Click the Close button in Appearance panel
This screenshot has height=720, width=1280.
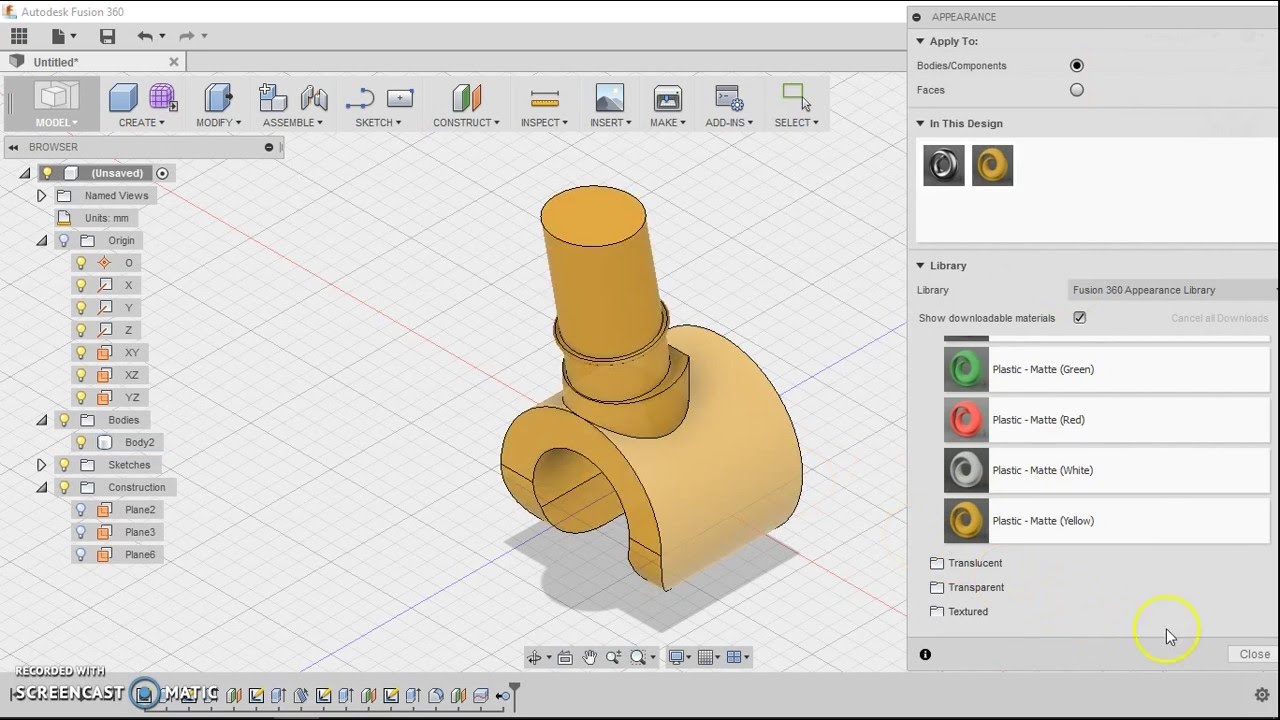[x=1254, y=654]
